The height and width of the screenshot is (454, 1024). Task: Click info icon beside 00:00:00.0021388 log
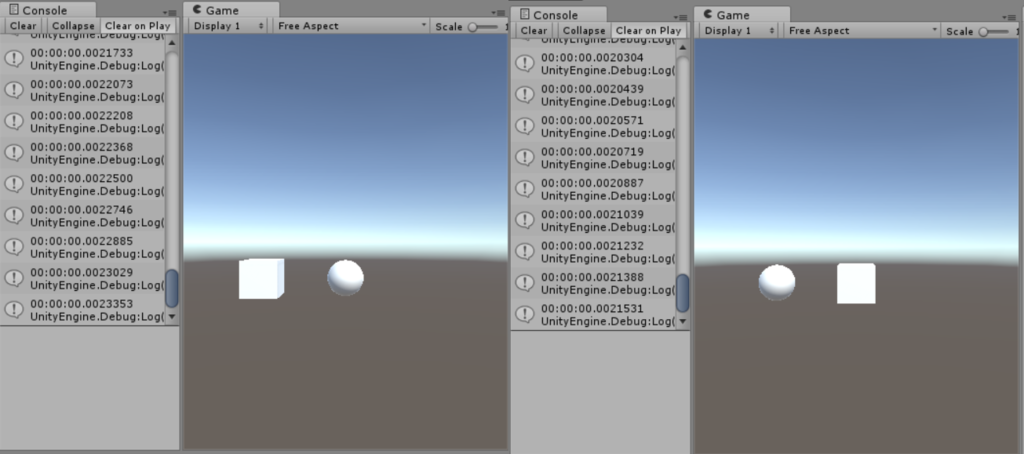tap(524, 282)
